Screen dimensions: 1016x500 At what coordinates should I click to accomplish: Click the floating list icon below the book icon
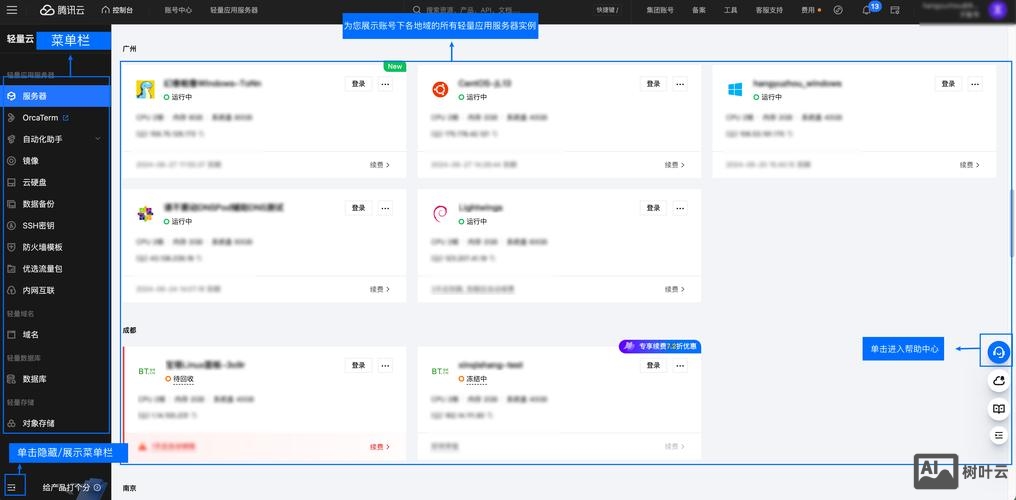(x=998, y=436)
